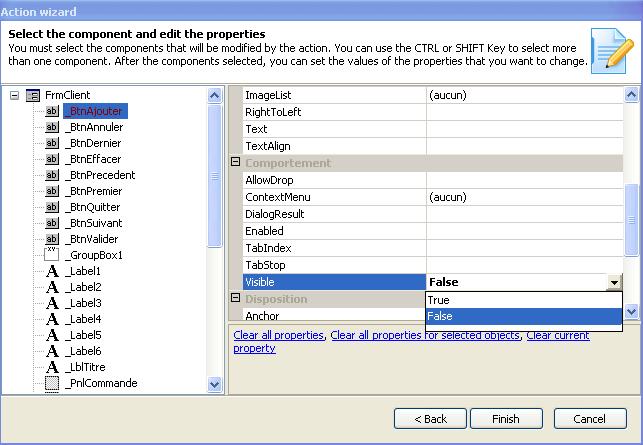Click the _PnlCommande panel icon
The height and width of the screenshot is (445, 643).
52,383
